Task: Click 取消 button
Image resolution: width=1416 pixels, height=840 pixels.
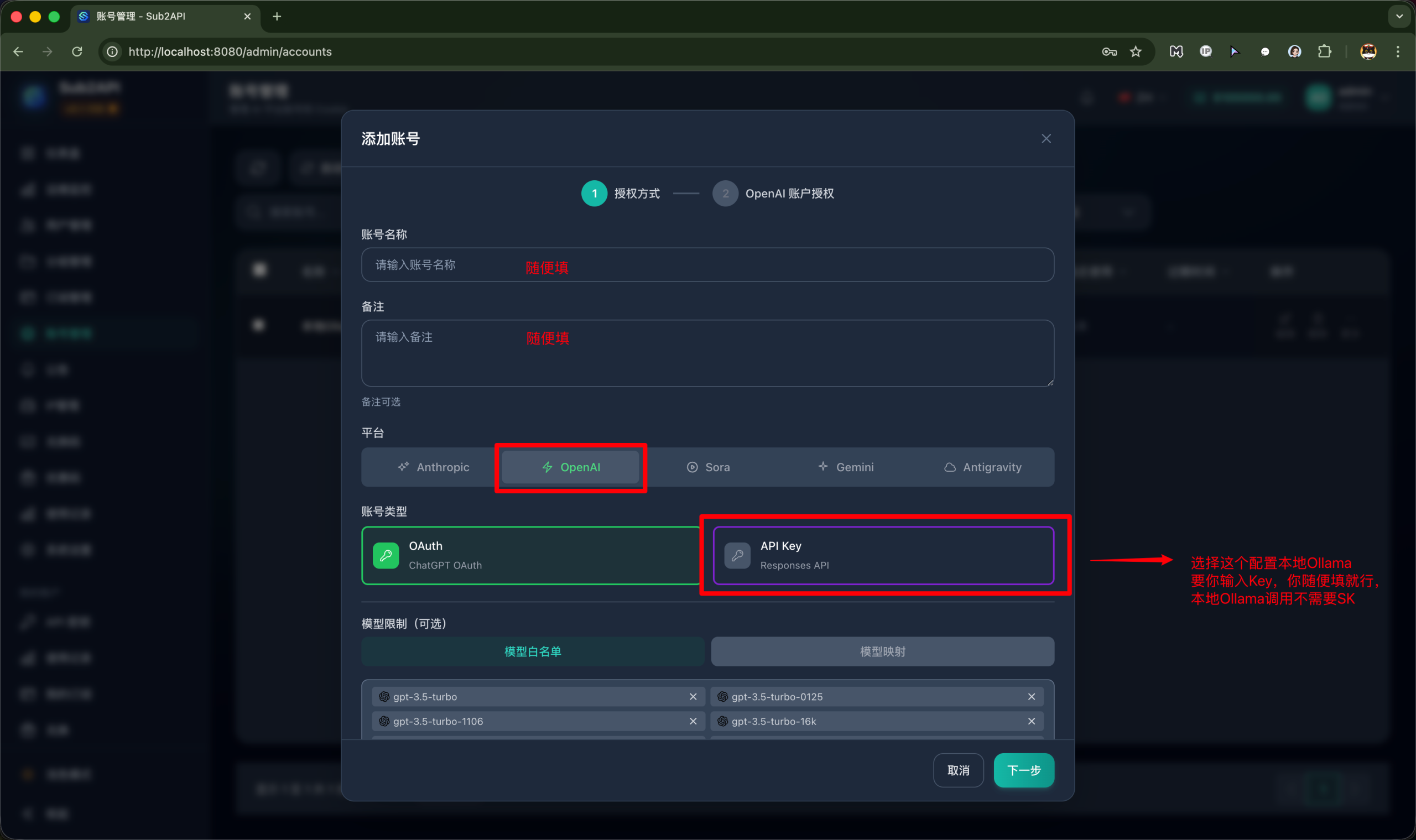Action: pos(958,770)
